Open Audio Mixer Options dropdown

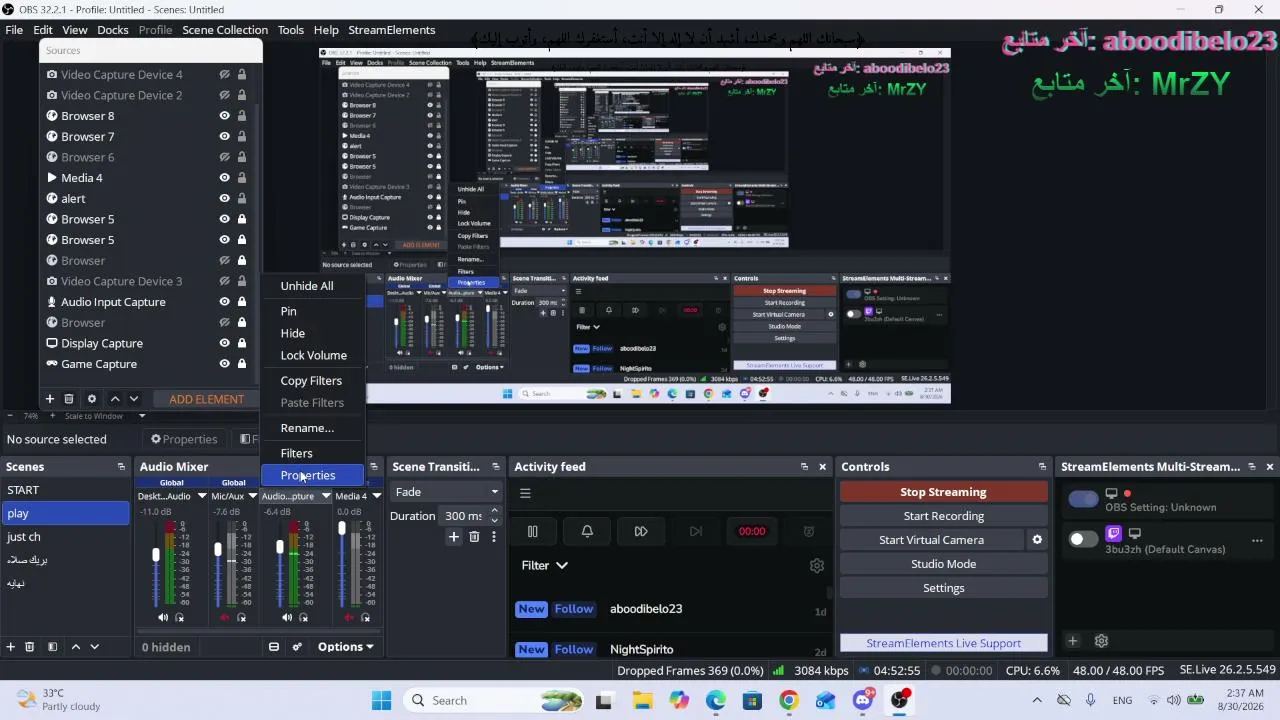point(345,647)
